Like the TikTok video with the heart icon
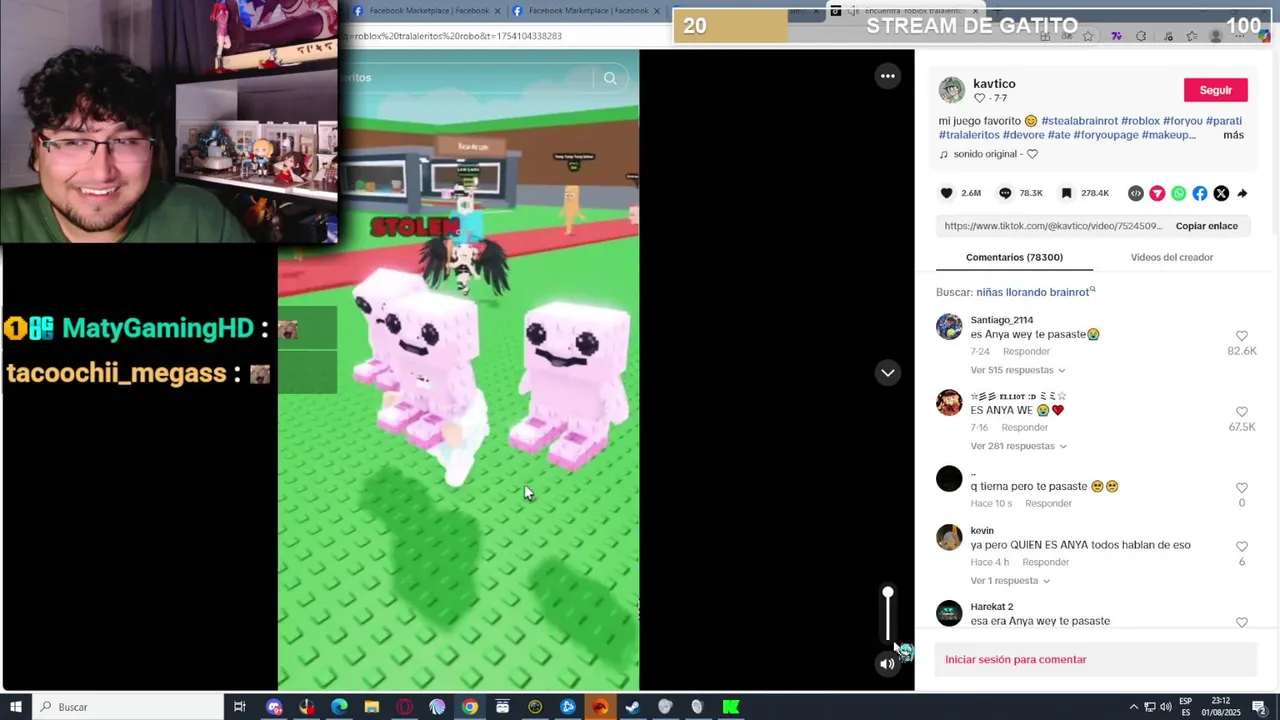Viewport: 1280px width, 720px height. click(x=946, y=193)
